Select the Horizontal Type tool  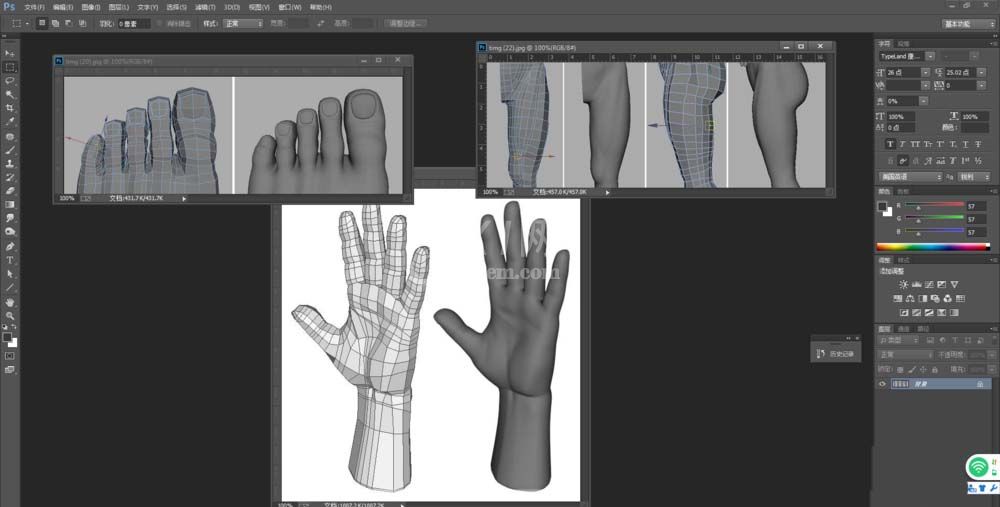point(10,260)
